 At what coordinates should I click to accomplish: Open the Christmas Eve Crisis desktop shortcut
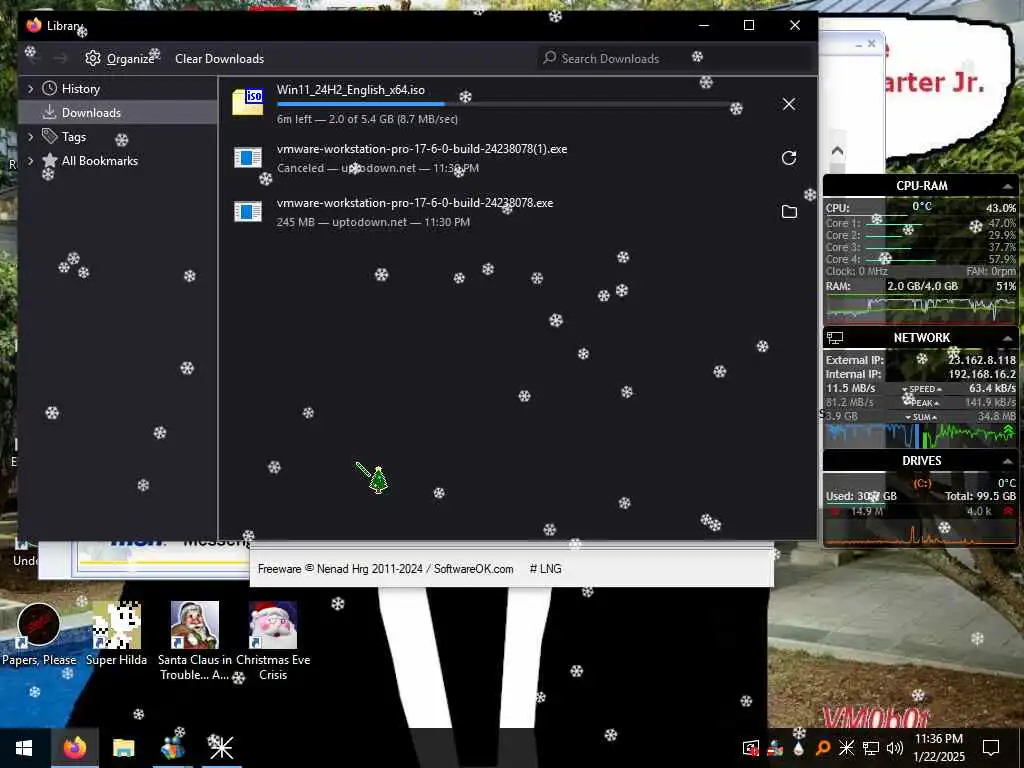point(273,641)
